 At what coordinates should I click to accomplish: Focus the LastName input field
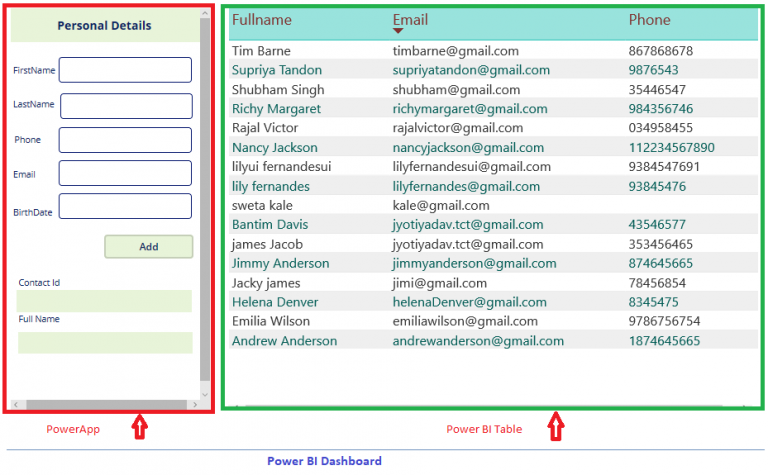(x=126, y=106)
